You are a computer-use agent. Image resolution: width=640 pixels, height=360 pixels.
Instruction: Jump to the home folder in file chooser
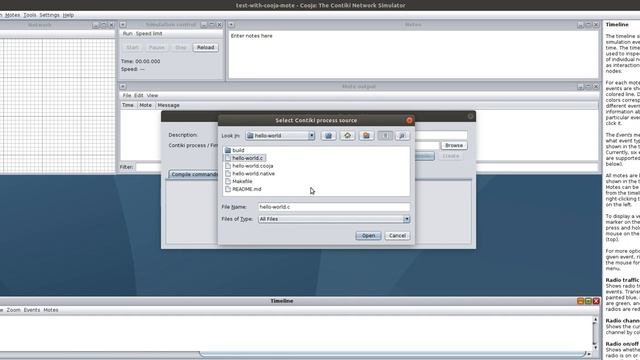pos(347,136)
